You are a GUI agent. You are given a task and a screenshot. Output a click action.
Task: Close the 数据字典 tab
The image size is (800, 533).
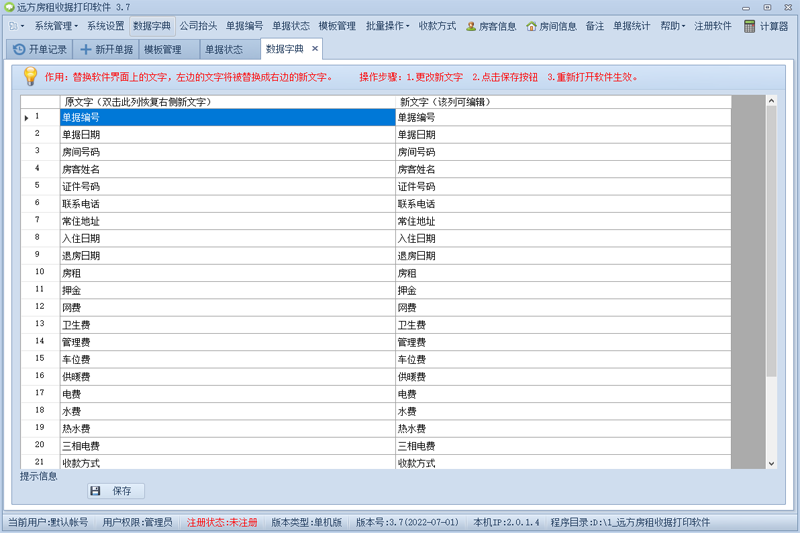click(315, 48)
